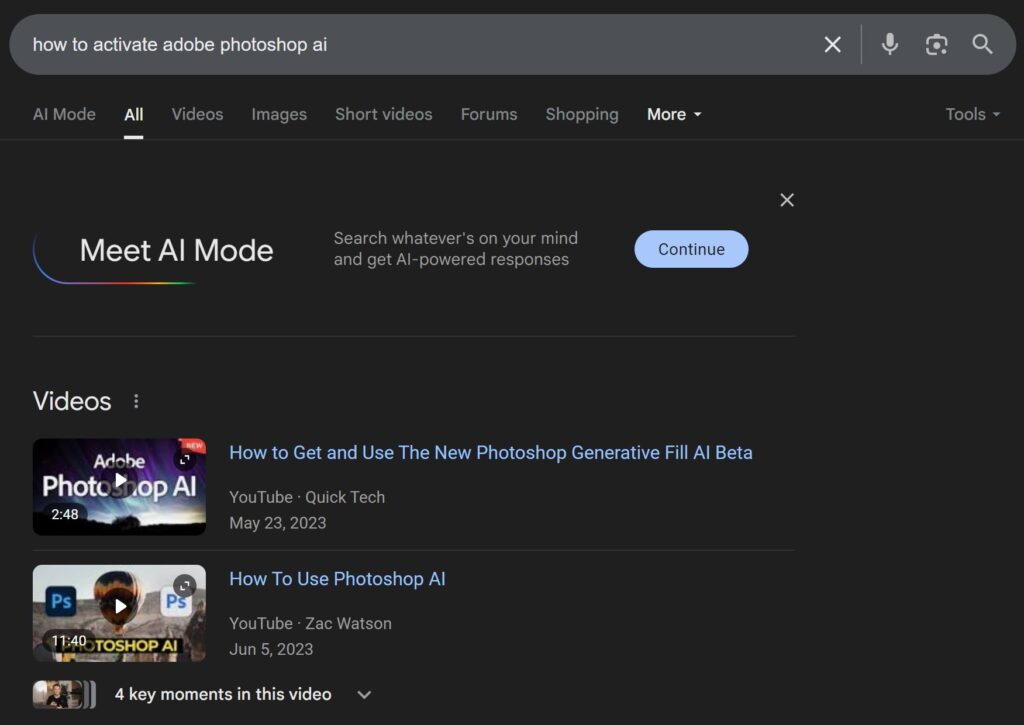Switch to the AI Mode tab
Image resolution: width=1024 pixels, height=725 pixels.
coord(64,114)
